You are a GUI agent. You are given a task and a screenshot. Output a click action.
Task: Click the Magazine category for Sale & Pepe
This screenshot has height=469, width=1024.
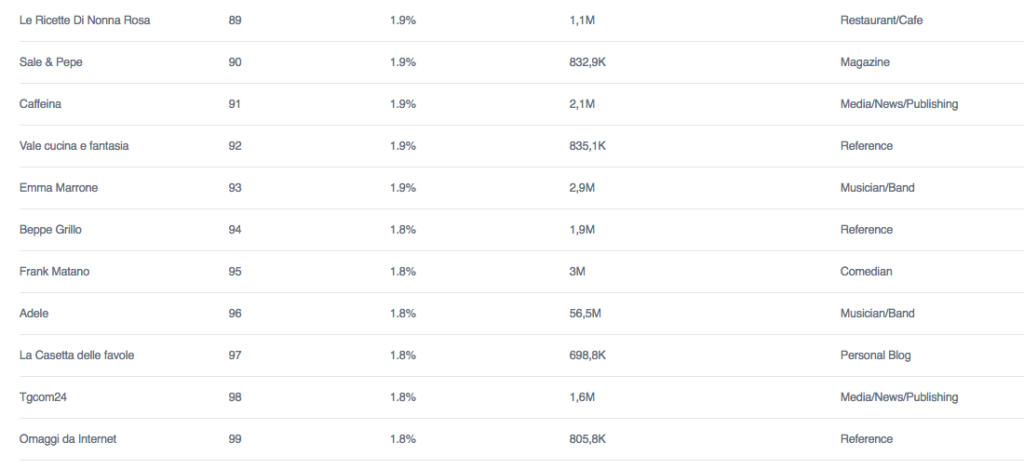pos(865,62)
